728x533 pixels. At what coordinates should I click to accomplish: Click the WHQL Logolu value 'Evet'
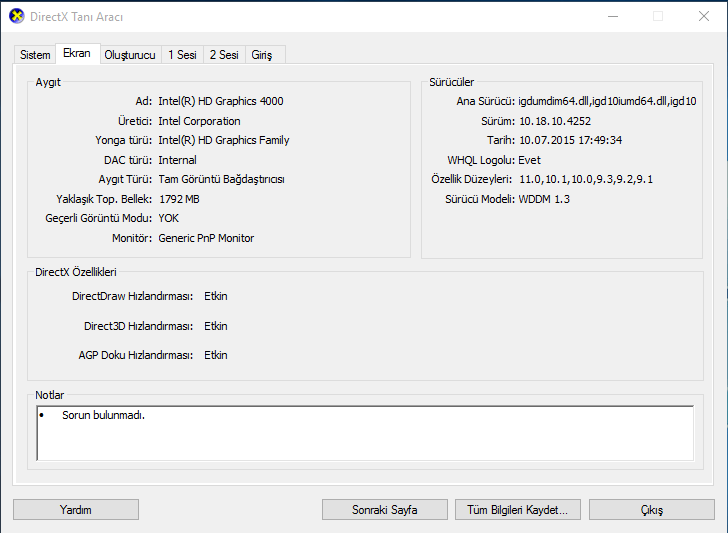click(x=529, y=160)
